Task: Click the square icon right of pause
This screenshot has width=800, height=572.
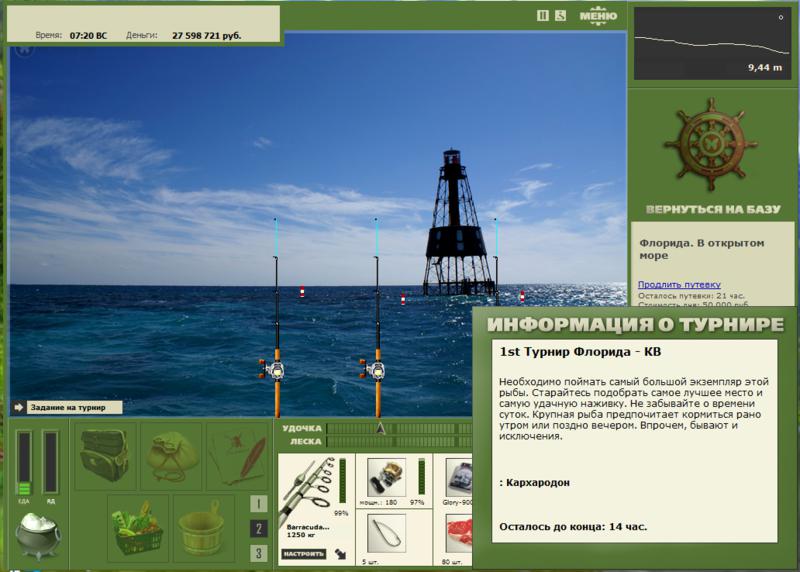Action: tap(560, 16)
